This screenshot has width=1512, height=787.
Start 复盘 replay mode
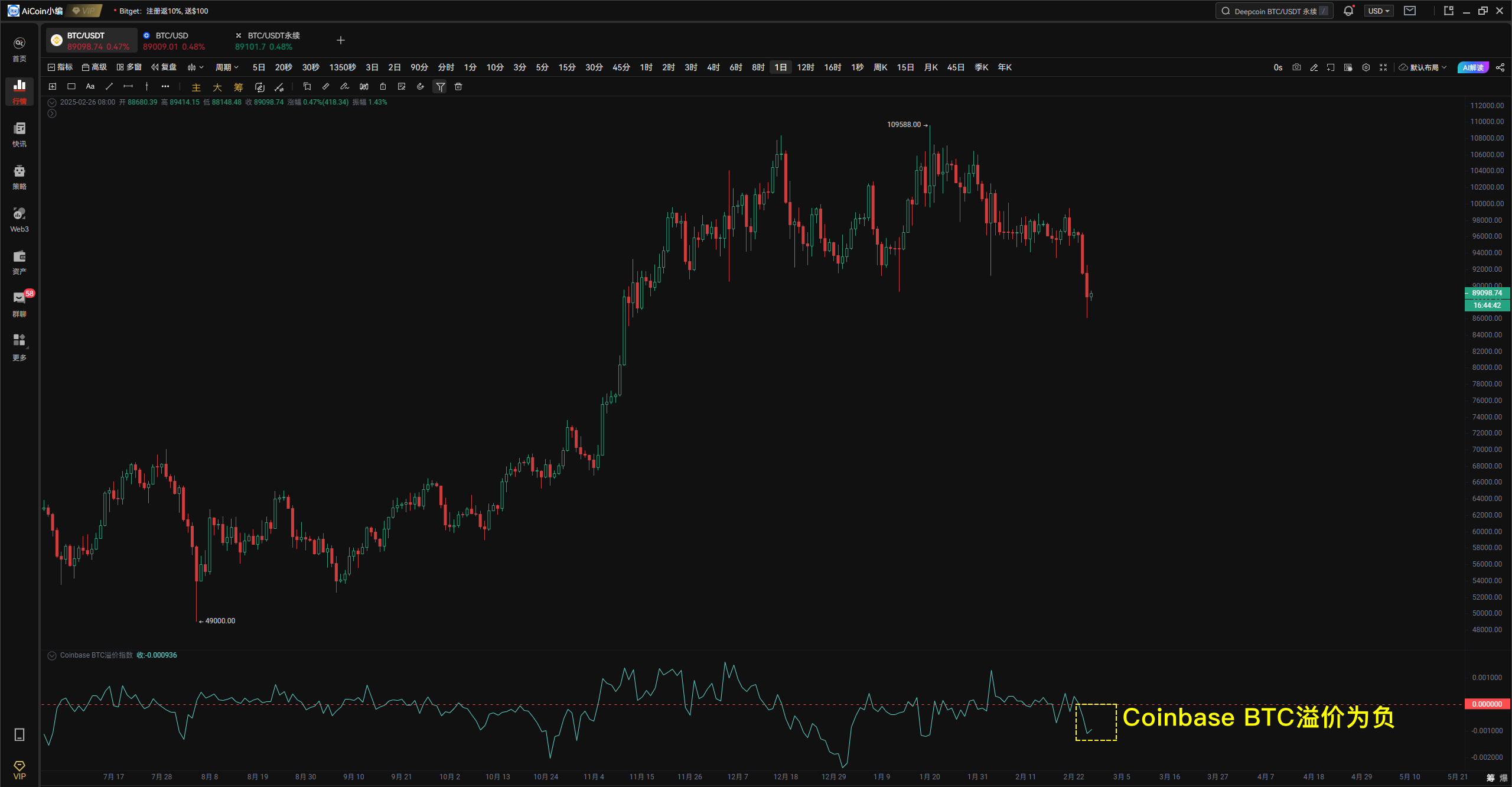point(164,67)
